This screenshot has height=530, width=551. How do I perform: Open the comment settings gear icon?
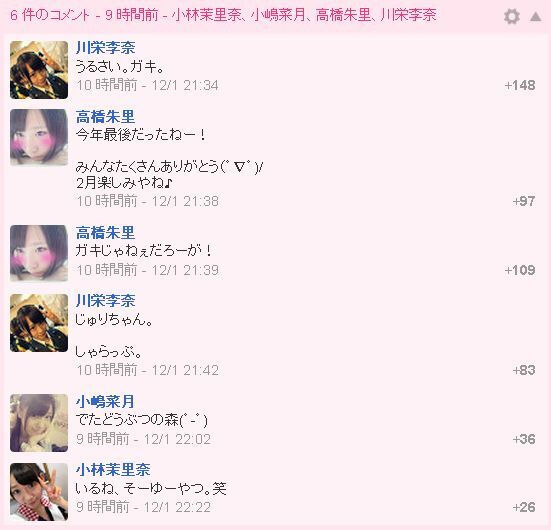pyautogui.click(x=512, y=16)
